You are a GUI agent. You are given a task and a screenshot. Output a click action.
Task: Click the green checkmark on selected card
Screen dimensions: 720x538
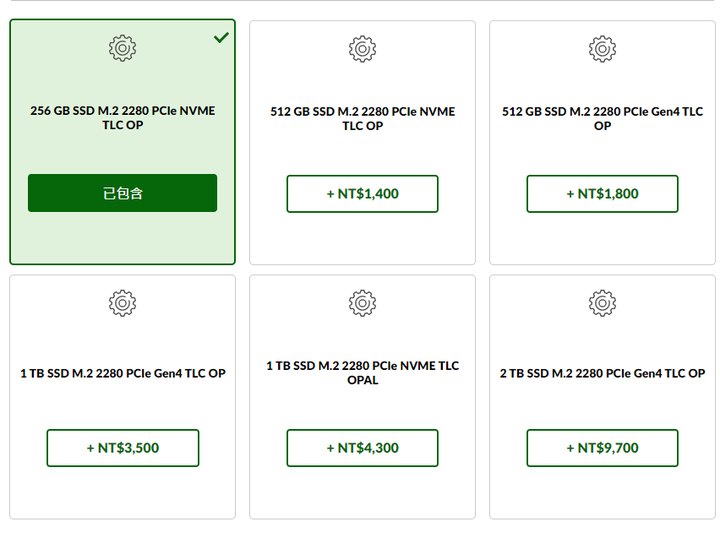pos(221,37)
